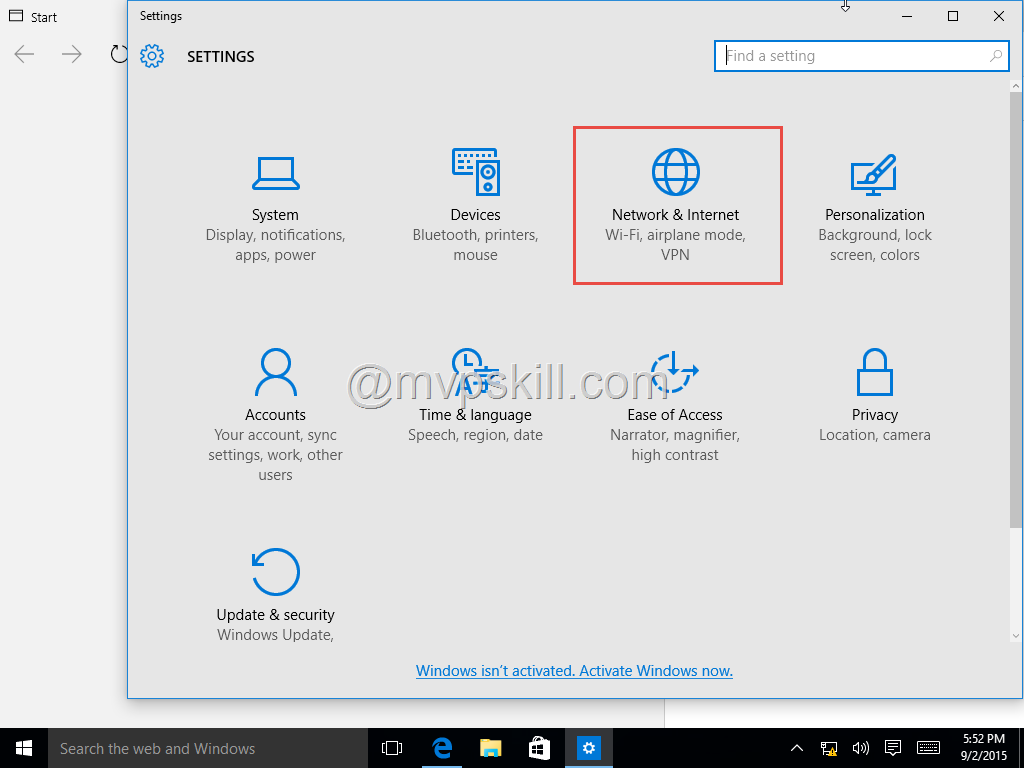Minimize the Settings window
1024x768 pixels.
tap(906, 16)
